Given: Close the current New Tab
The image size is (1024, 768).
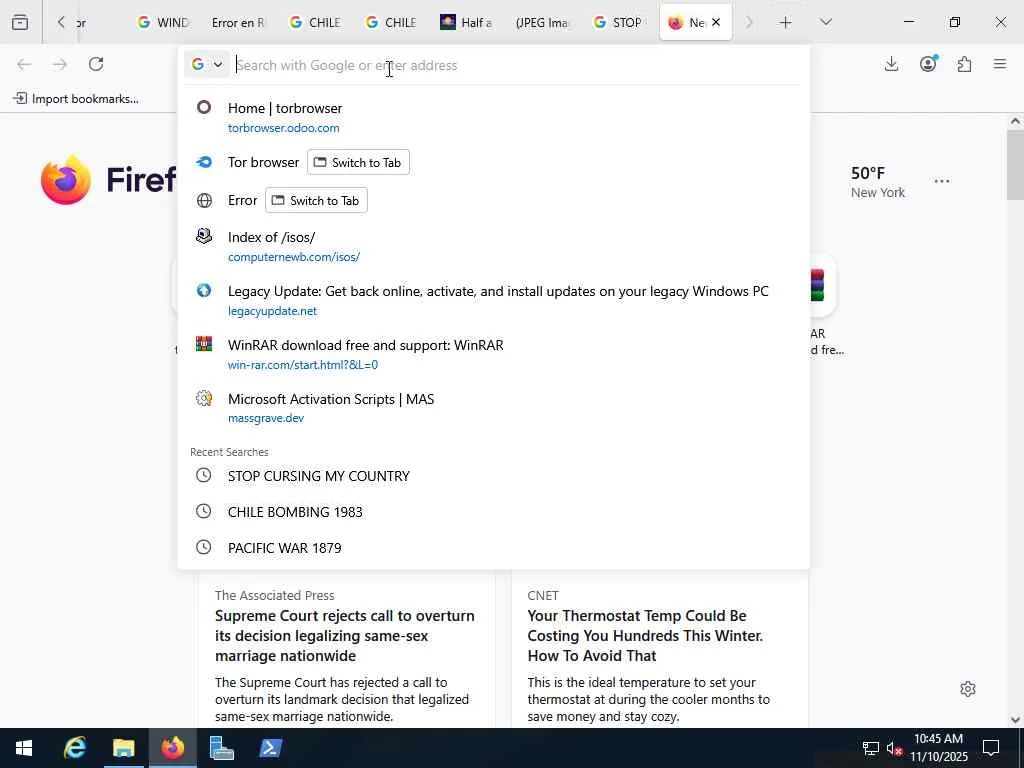Looking at the screenshot, I should pos(716,22).
